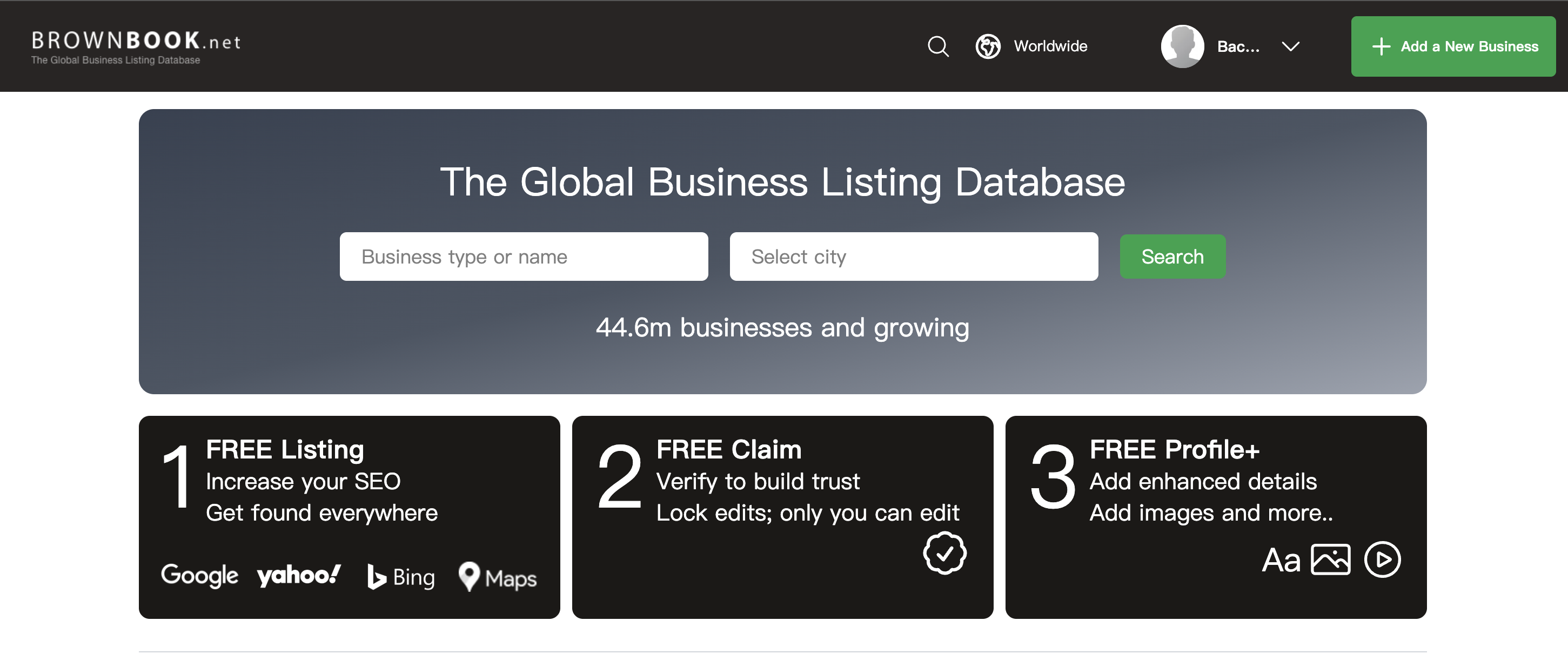The image size is (1568, 661).
Task: Open the FREE Listing heading
Action: coord(285,449)
